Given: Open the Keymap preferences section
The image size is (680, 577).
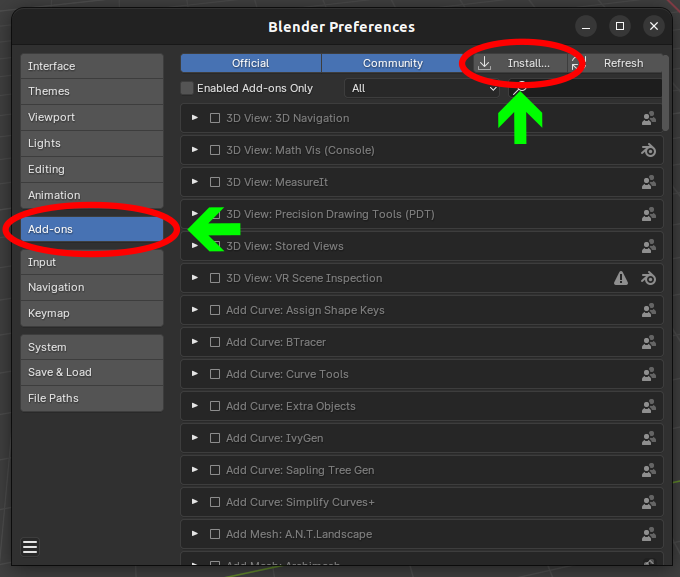Looking at the screenshot, I should (92, 313).
